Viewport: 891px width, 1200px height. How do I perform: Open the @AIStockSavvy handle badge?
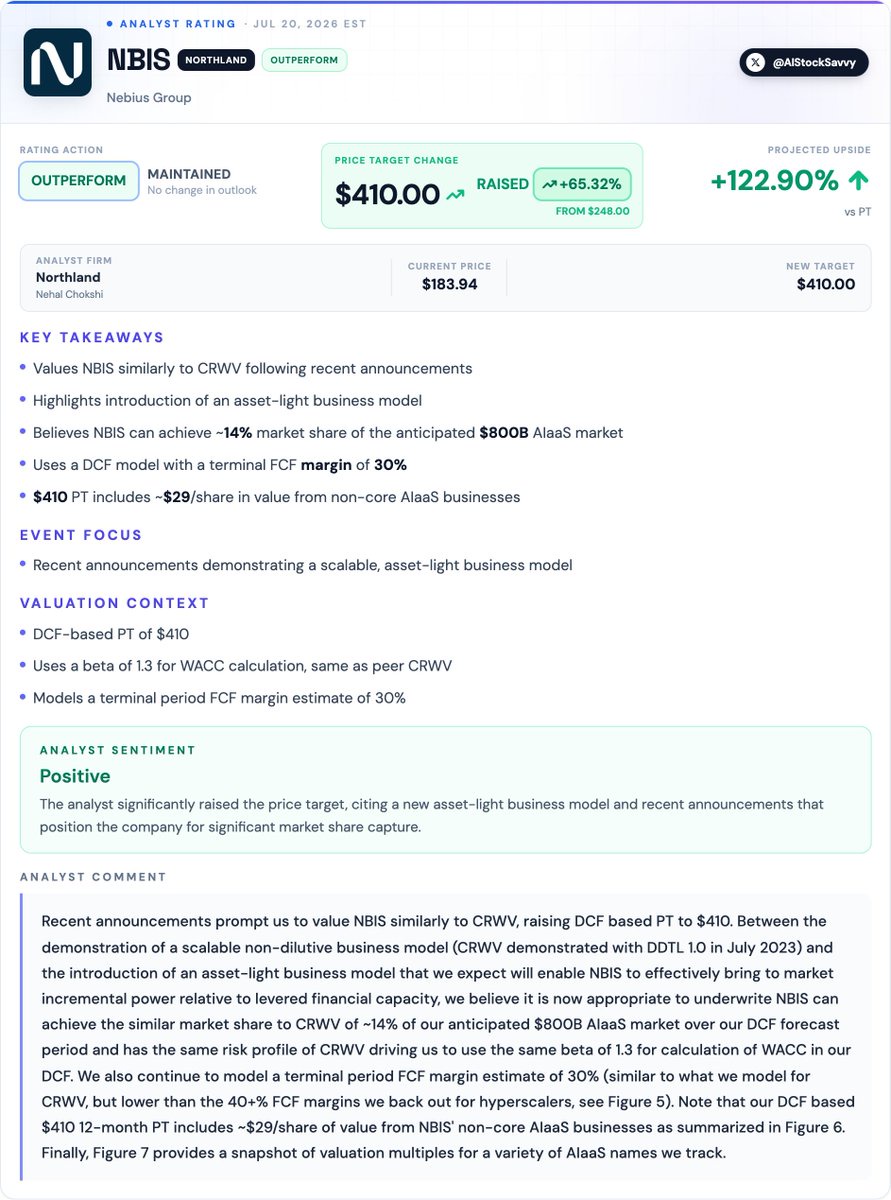pos(804,62)
